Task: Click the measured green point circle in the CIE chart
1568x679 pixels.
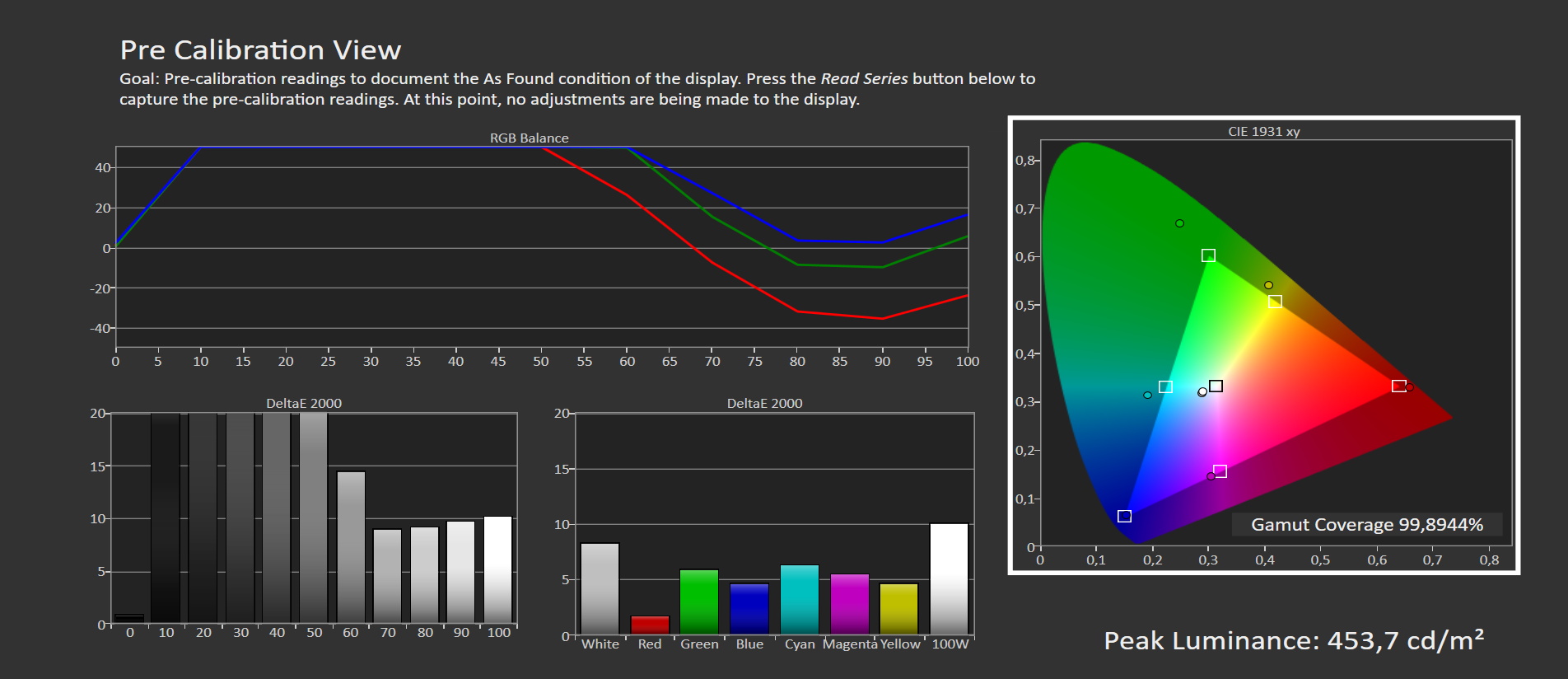Action: click(1179, 223)
